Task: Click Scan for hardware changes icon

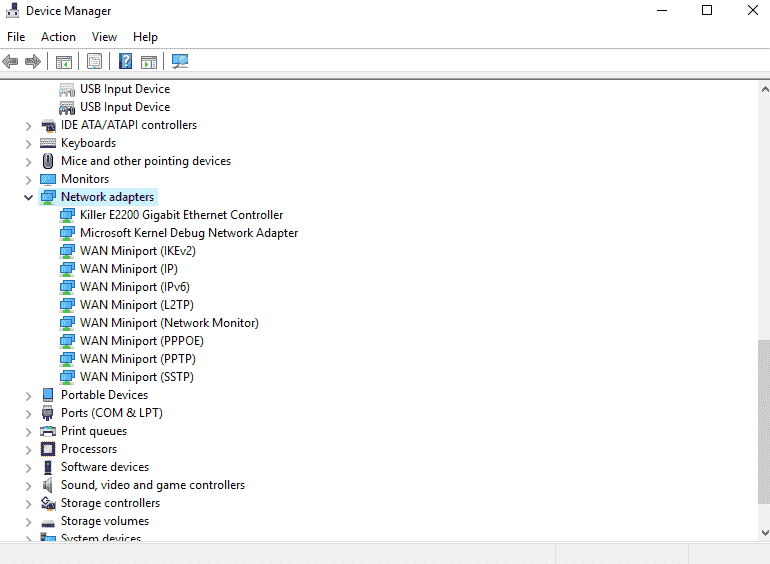Action: (180, 61)
